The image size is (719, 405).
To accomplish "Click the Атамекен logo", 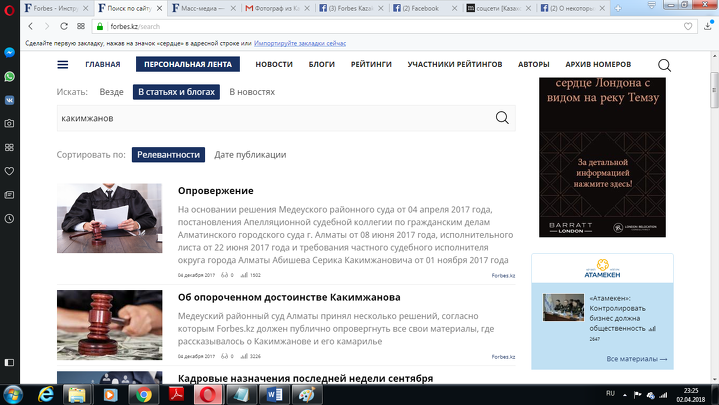I will point(602,268).
